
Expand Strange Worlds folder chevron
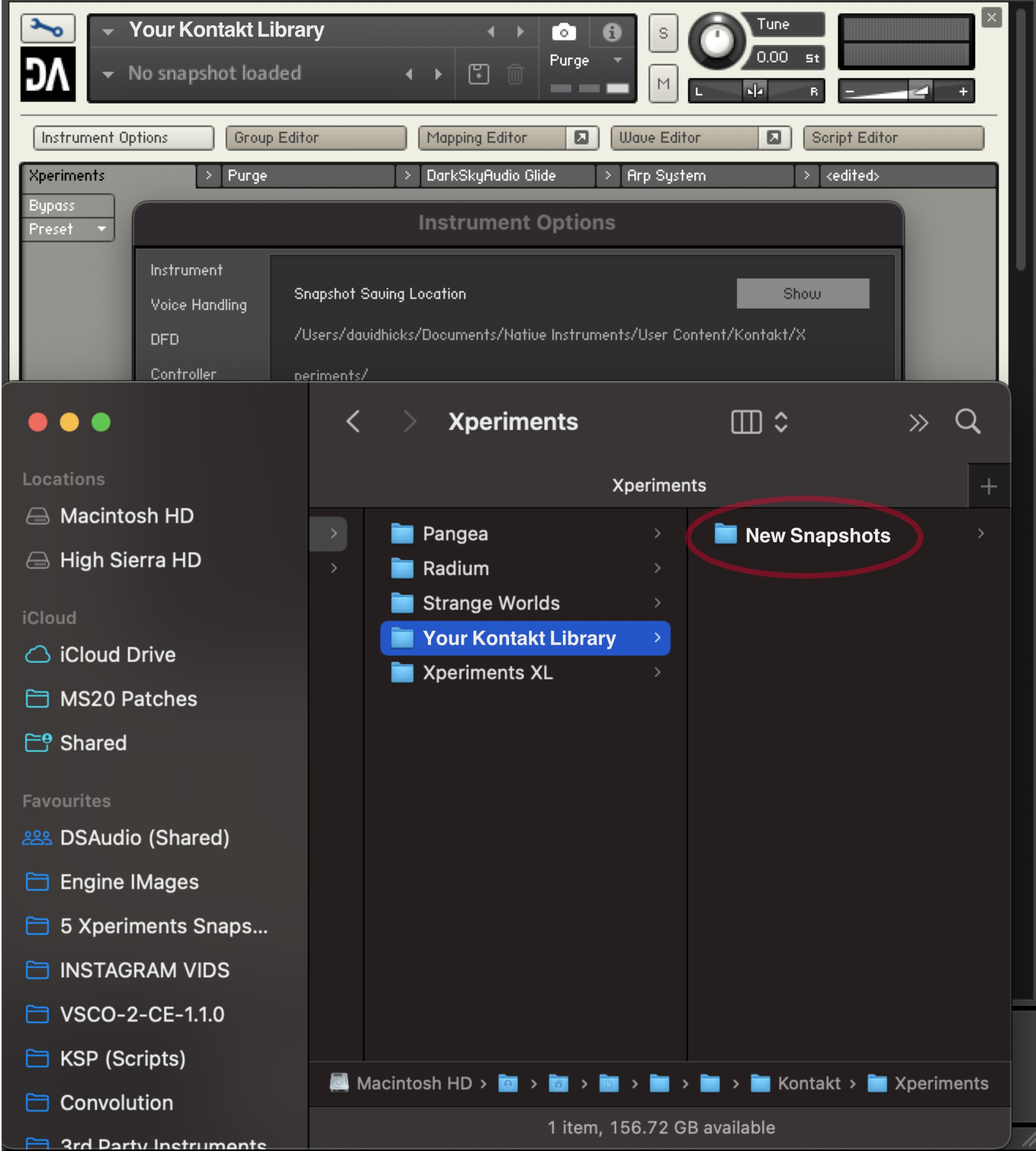[x=657, y=603]
